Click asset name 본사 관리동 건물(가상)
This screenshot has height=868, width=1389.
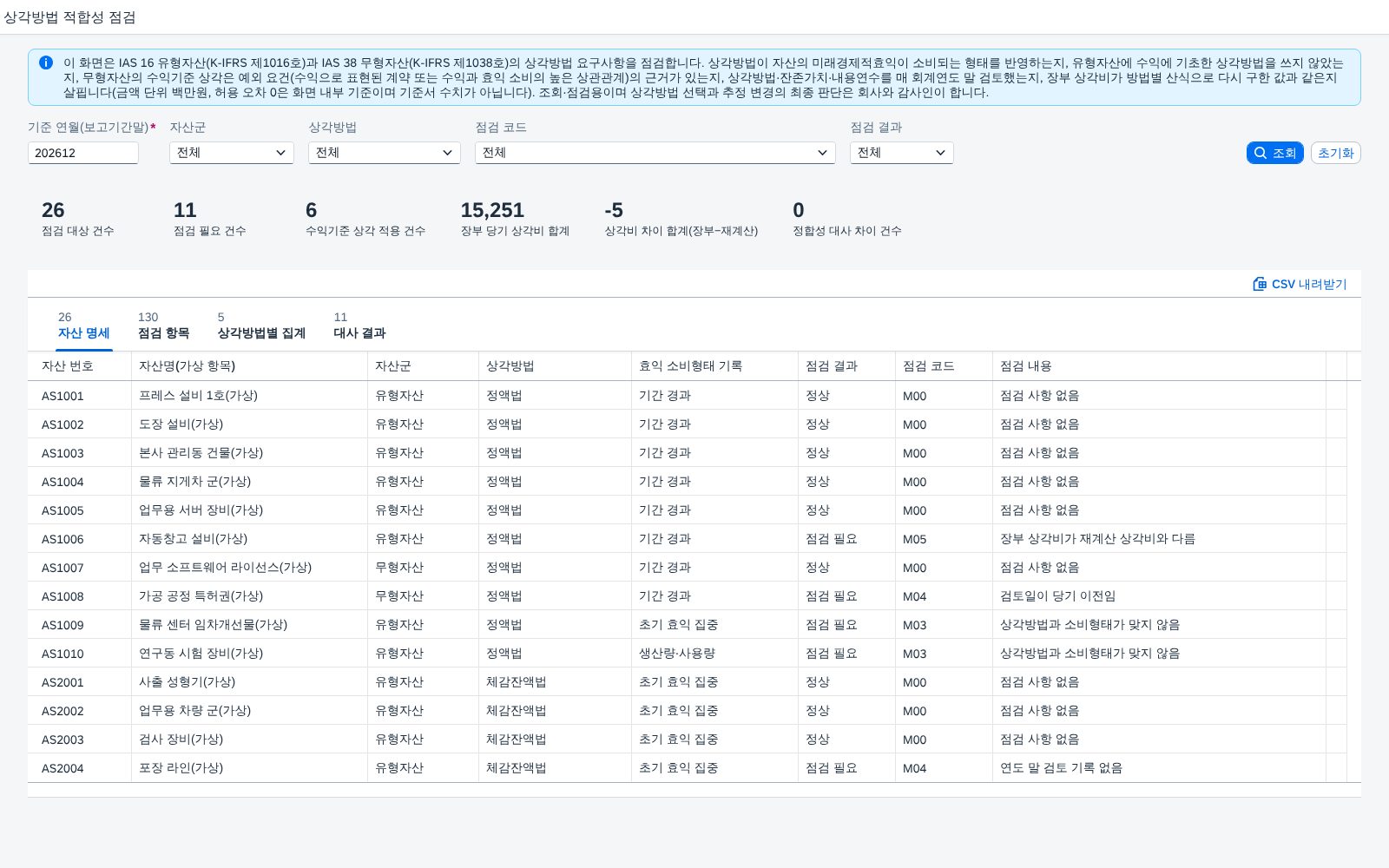pyautogui.click(x=201, y=453)
